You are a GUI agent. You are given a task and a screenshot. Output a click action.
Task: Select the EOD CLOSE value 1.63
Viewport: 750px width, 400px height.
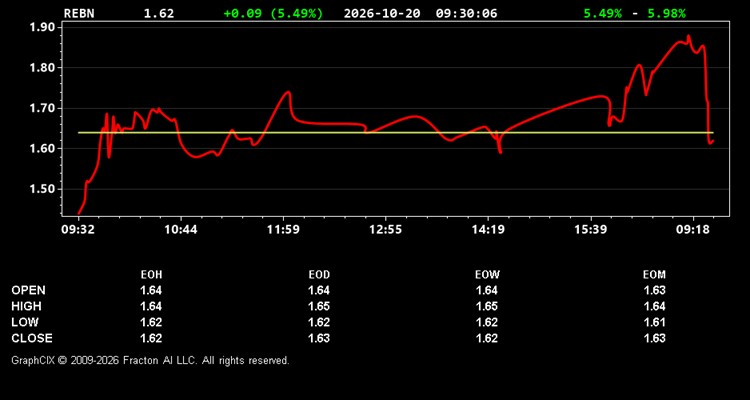tap(319, 338)
